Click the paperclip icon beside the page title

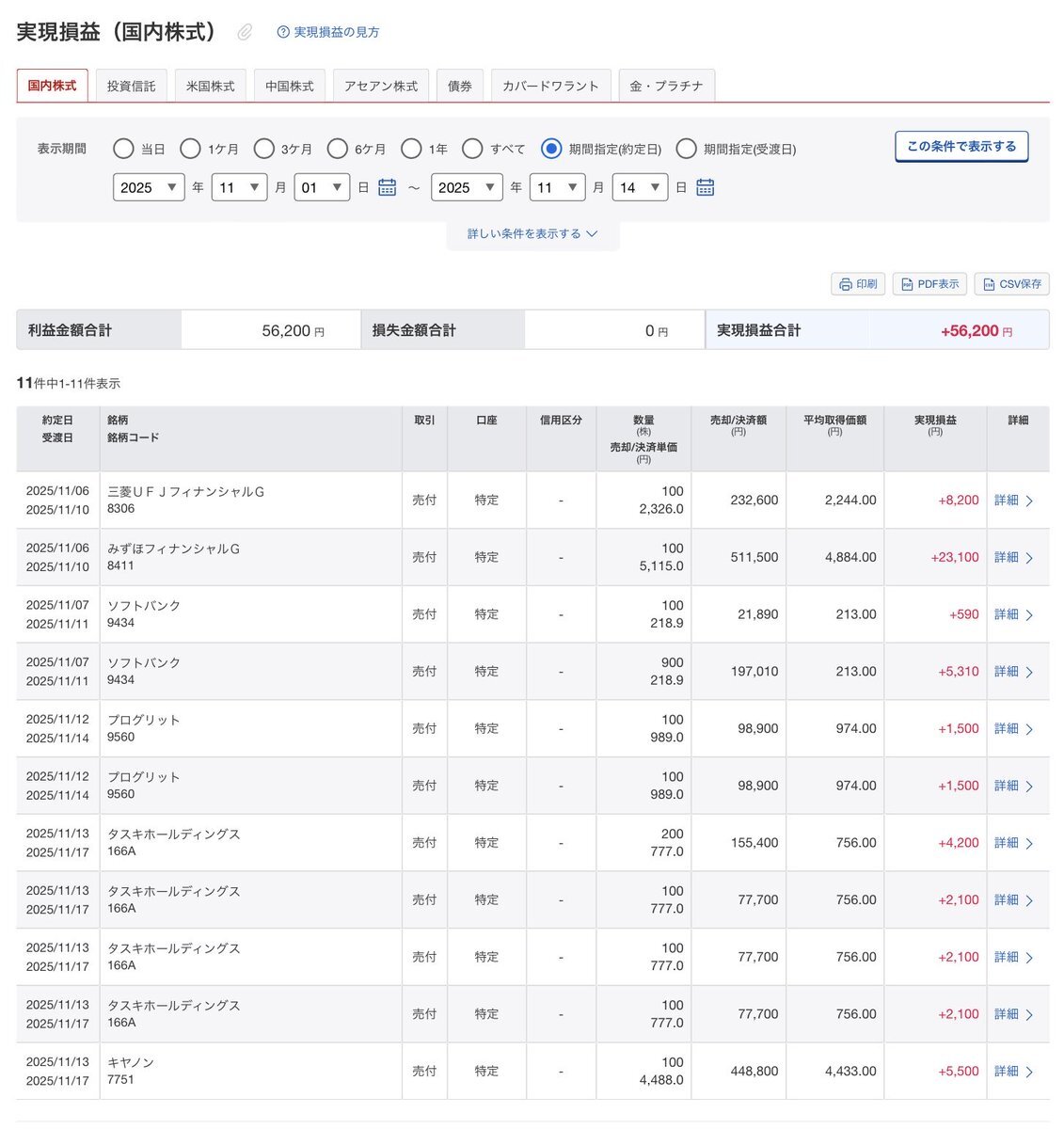(245, 33)
